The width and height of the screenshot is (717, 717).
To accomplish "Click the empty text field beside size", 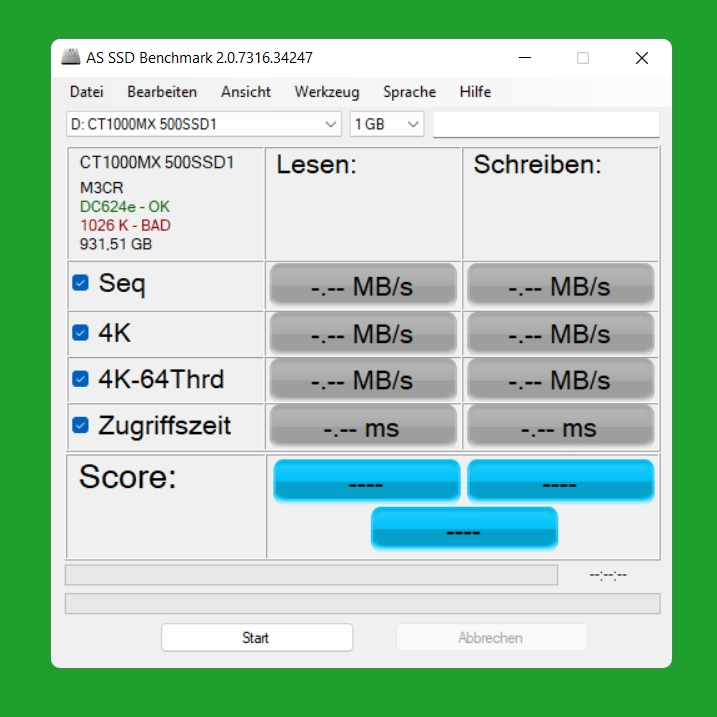I will tap(546, 124).
